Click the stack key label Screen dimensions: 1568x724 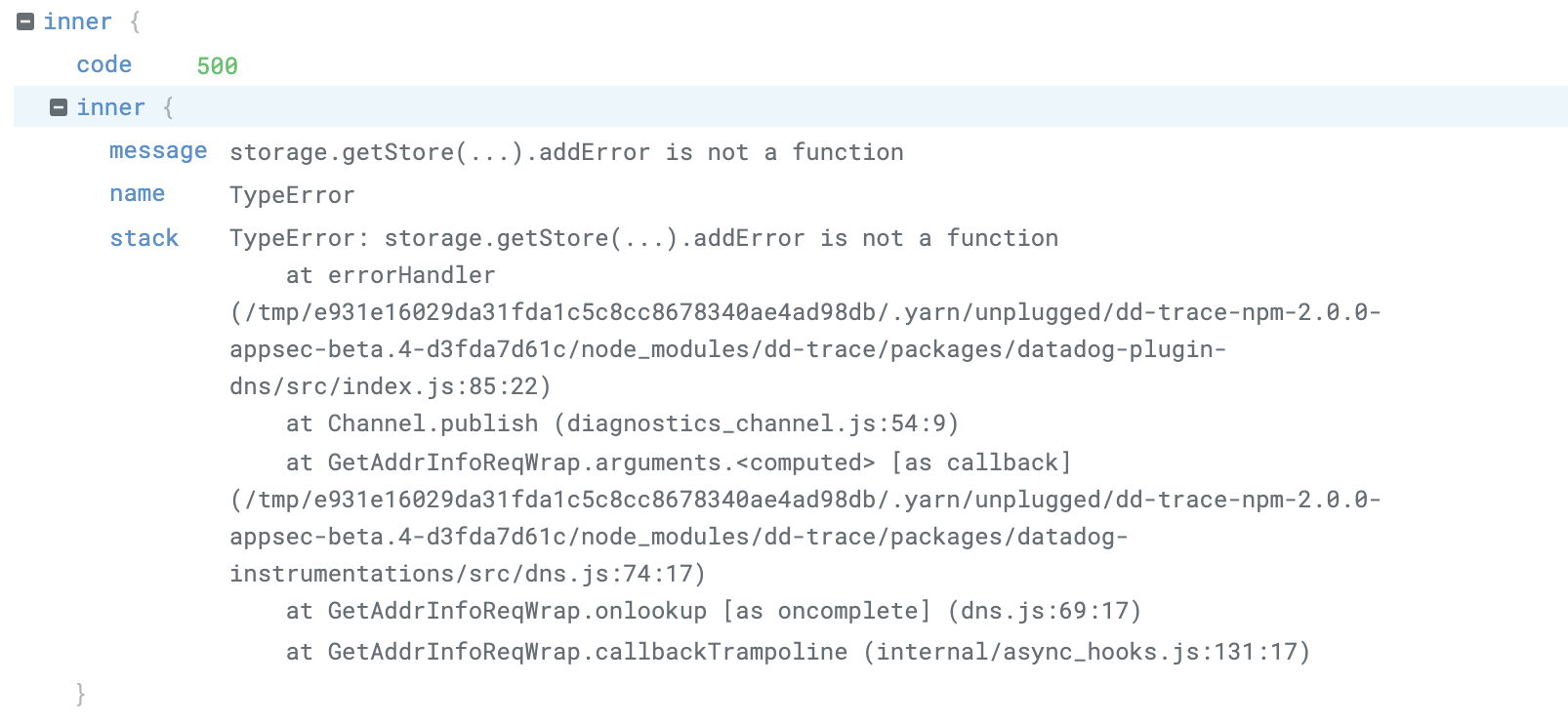tap(144, 238)
